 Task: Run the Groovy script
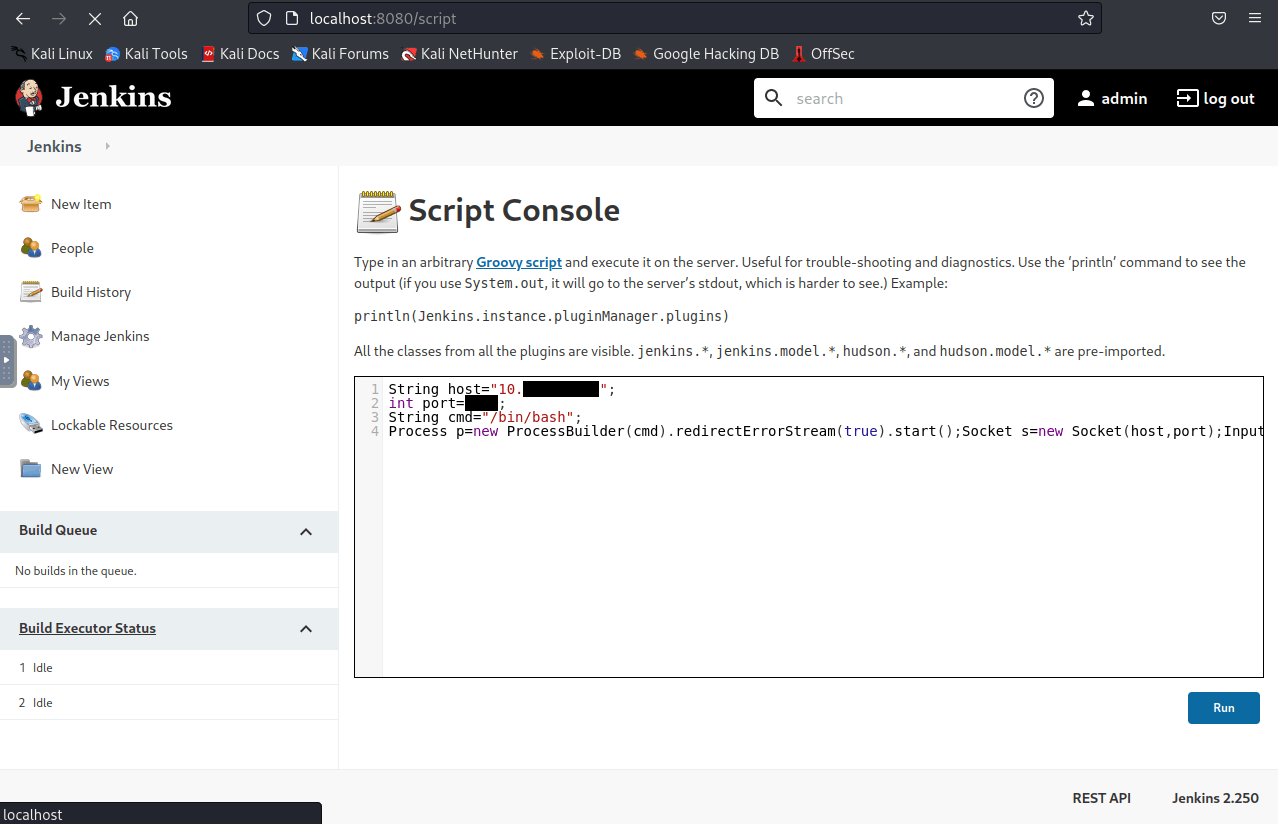pos(1224,708)
